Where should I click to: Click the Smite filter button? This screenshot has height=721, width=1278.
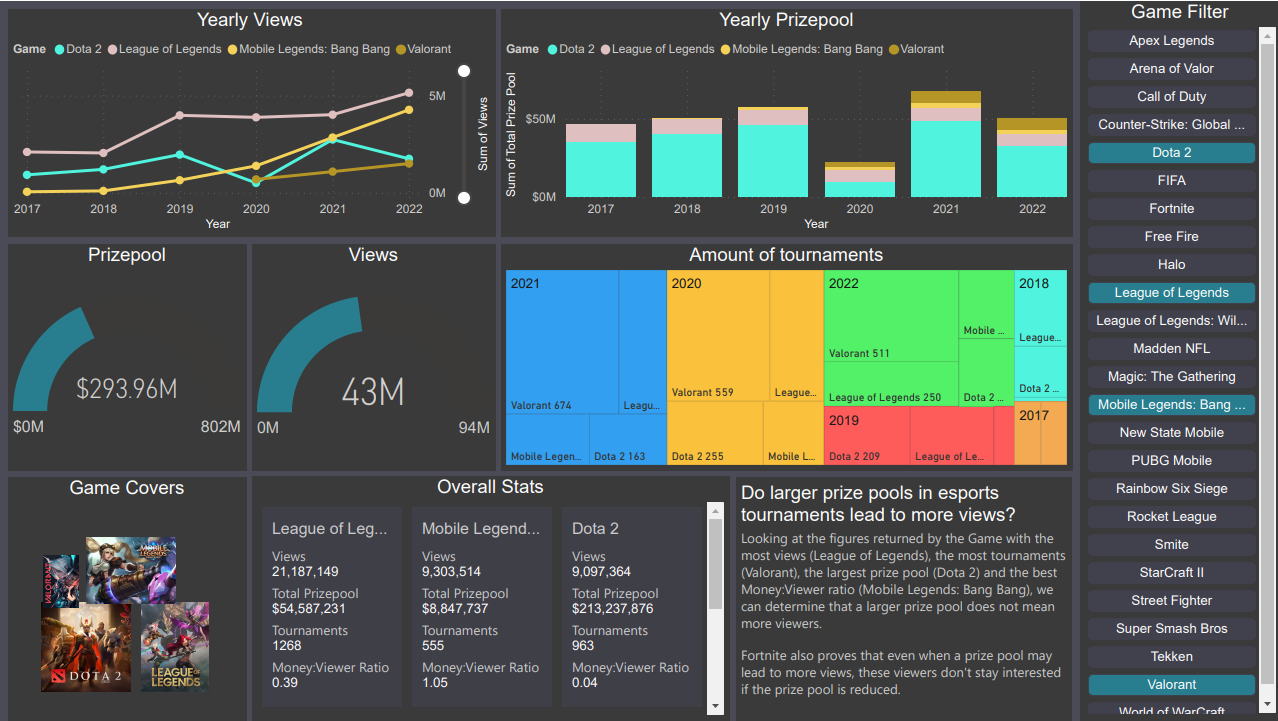[x=1171, y=545]
